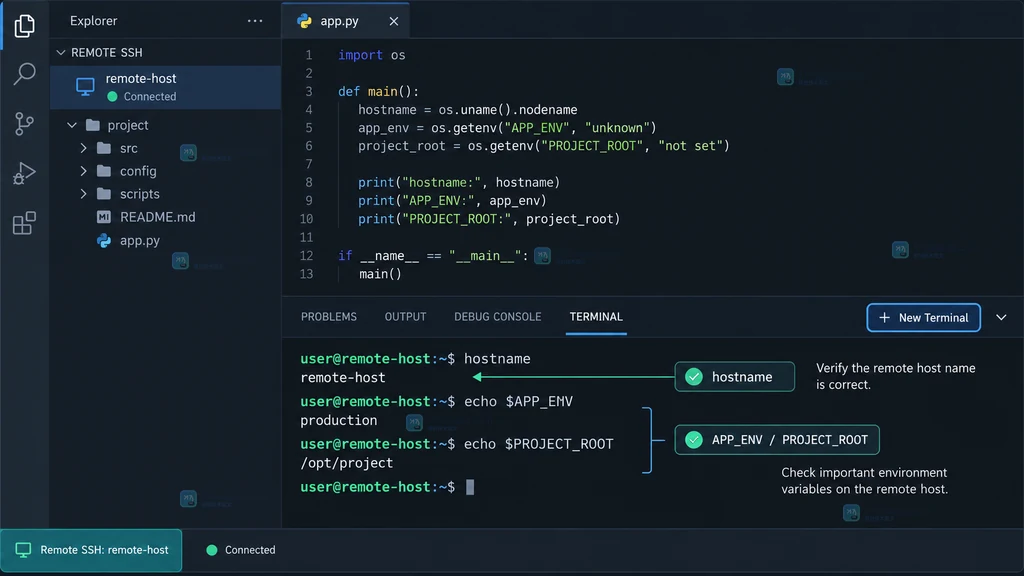The image size is (1024, 576).
Task: Click the APP_ENV / PROJECT_ROOT badge
Action: point(777,440)
